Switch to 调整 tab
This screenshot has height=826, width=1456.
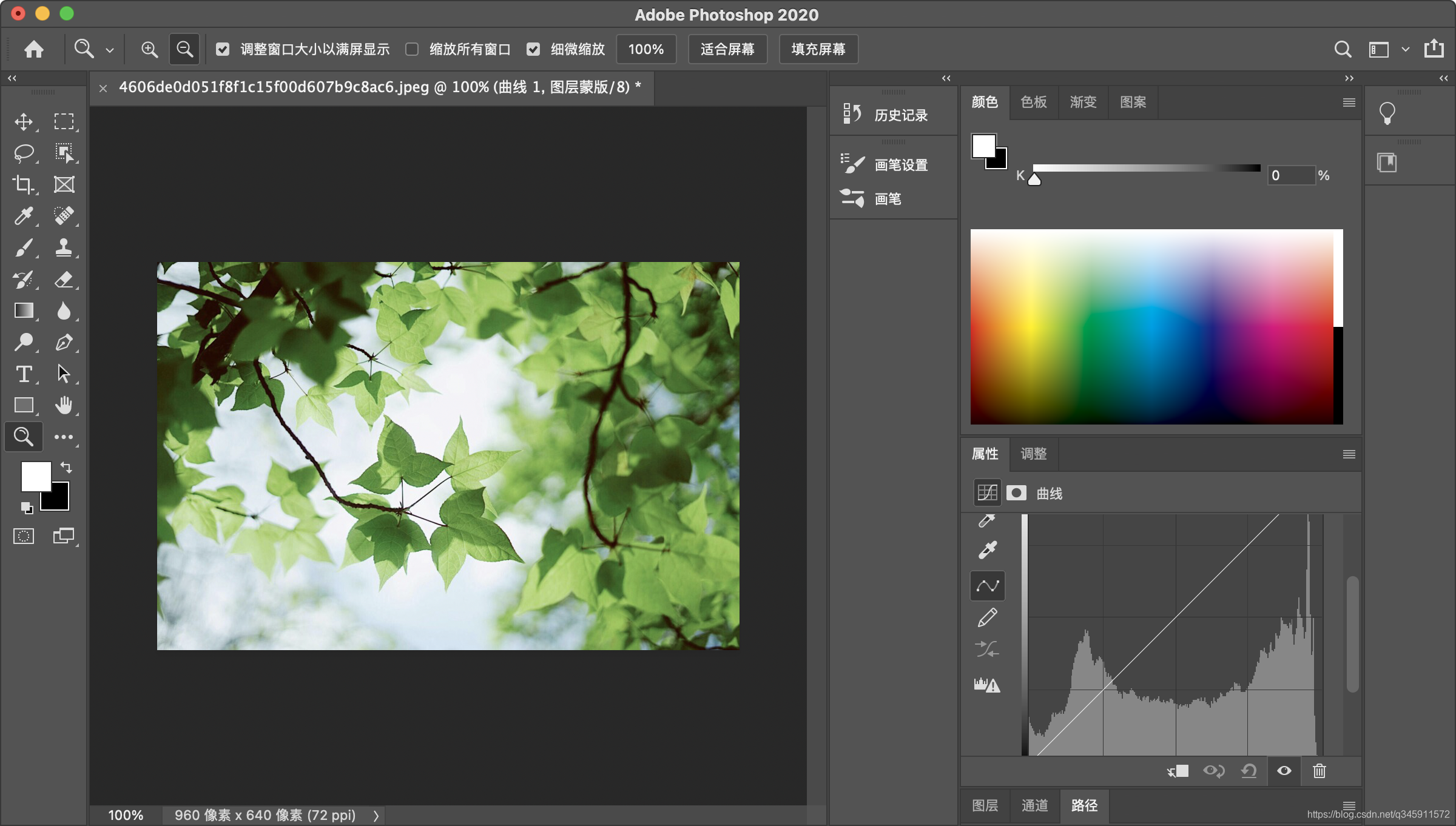click(x=1034, y=454)
